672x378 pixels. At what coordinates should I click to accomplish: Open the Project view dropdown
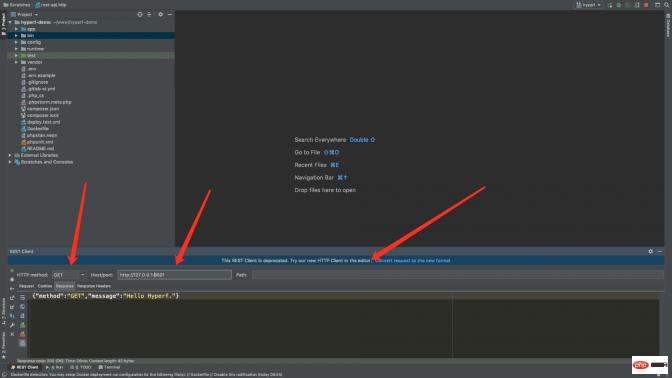click(24, 15)
